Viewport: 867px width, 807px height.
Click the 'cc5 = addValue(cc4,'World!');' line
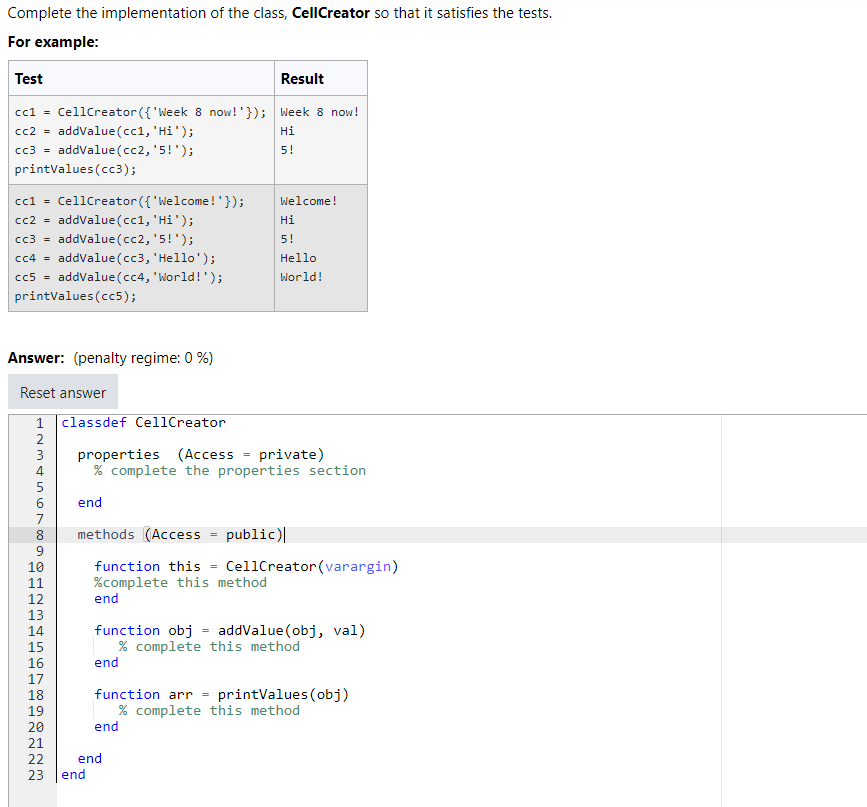119,277
